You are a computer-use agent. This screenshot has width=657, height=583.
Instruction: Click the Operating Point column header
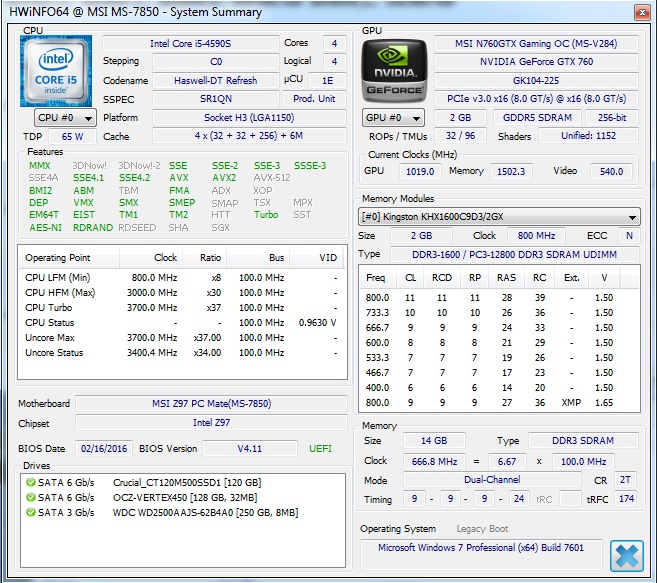tap(69, 258)
